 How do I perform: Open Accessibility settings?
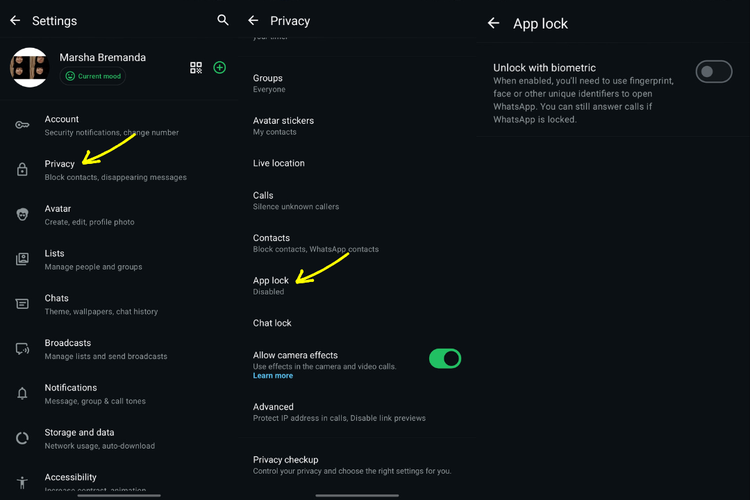pos(119,481)
